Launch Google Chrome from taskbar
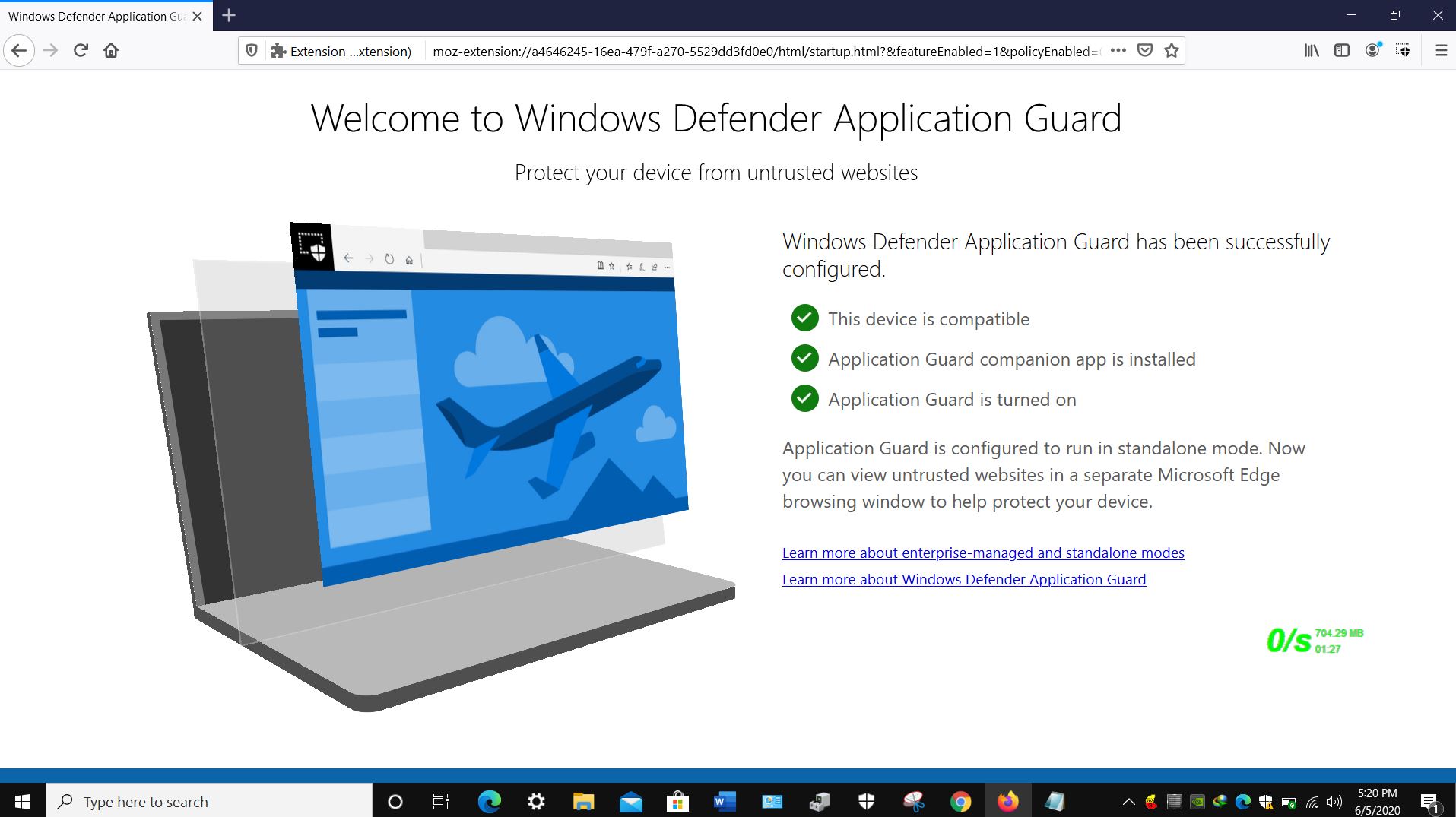This screenshot has width=1456, height=817. click(960, 801)
